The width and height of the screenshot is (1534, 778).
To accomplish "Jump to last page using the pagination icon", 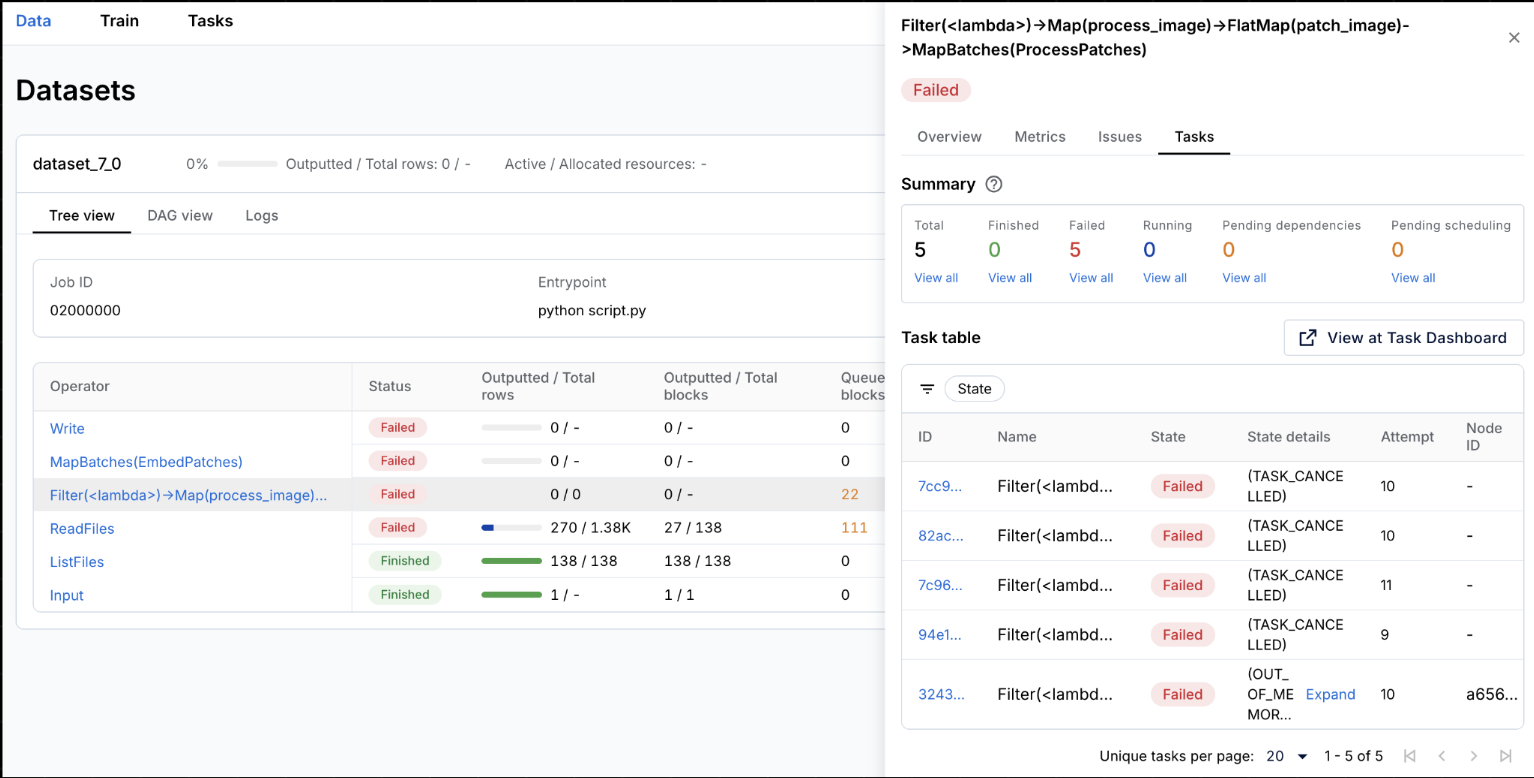I will point(1507,756).
